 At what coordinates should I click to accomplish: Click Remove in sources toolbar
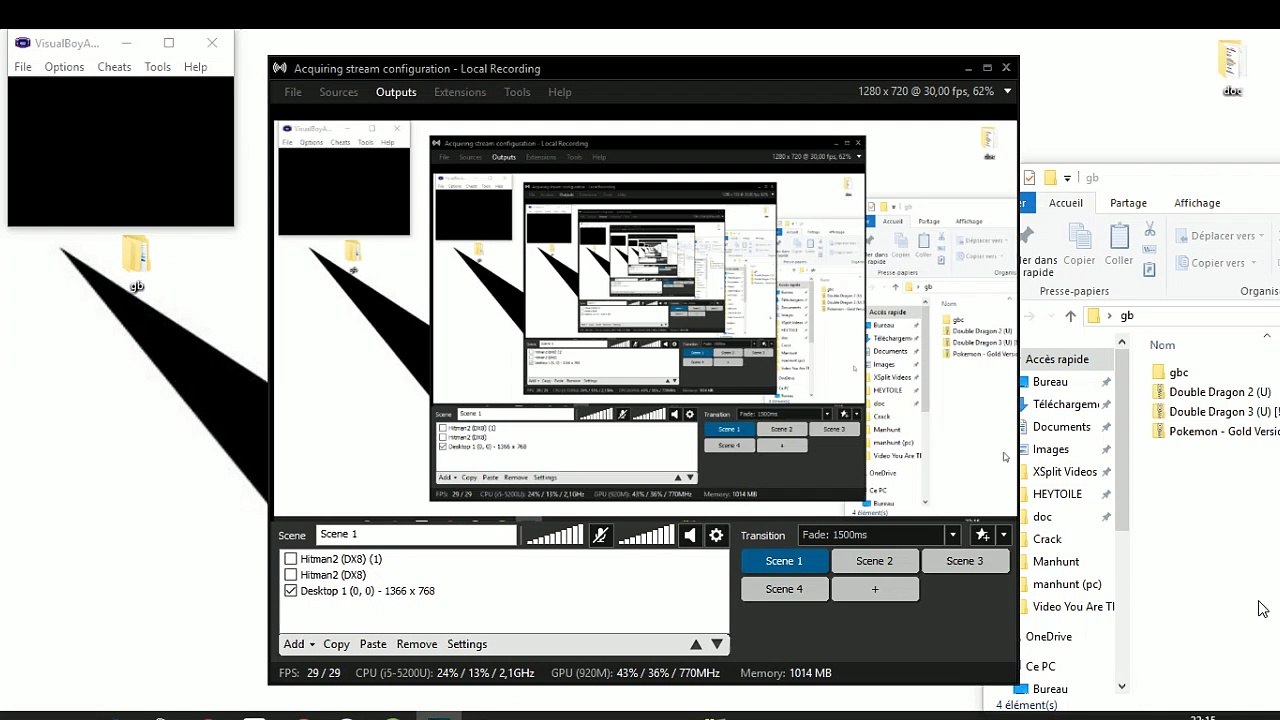click(417, 645)
